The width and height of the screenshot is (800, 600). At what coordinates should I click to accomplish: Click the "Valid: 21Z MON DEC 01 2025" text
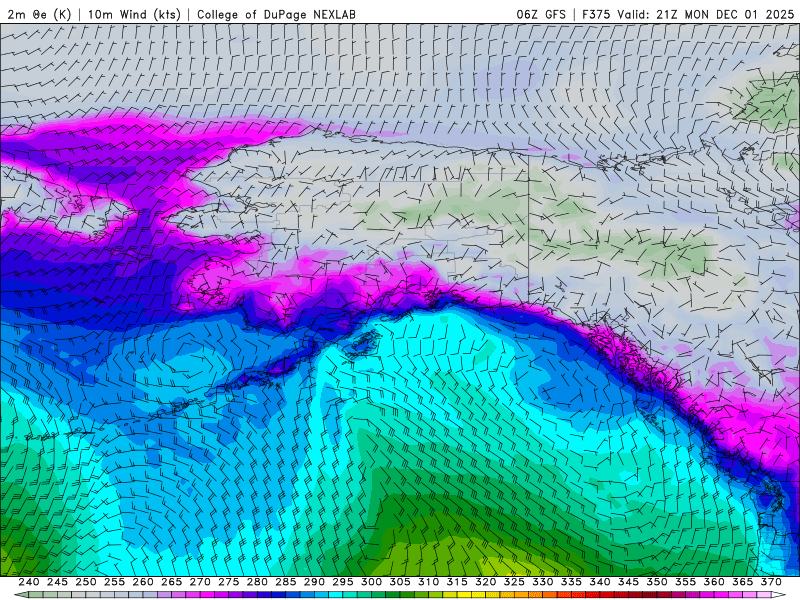pyautogui.click(x=706, y=14)
